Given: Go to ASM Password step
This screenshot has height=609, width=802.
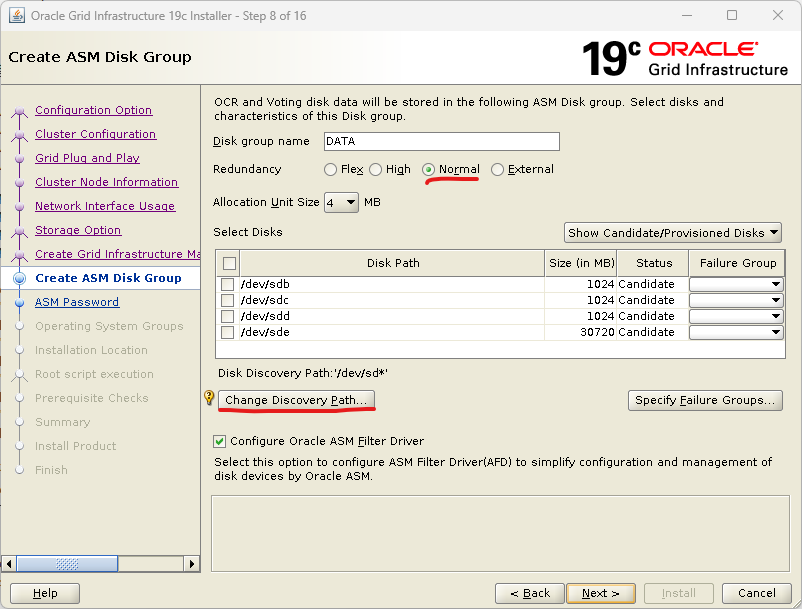Looking at the screenshot, I should coord(77,303).
